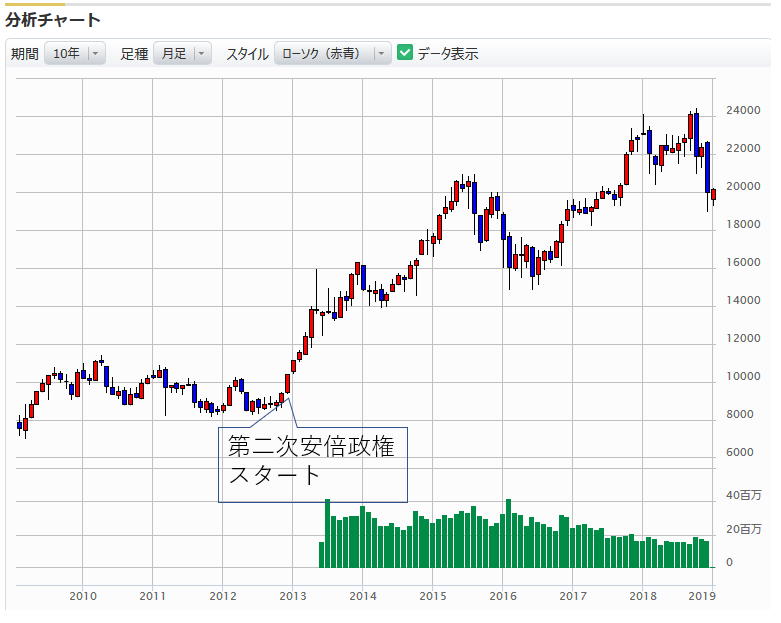Screen dimensions: 781x623
Task: Click the 24000 price axis label
Action: click(743, 111)
